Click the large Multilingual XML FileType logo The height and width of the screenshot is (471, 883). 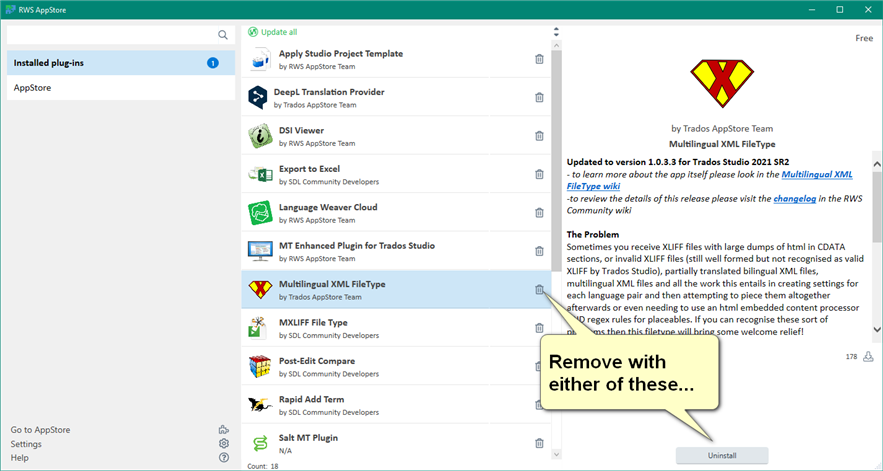tap(722, 83)
